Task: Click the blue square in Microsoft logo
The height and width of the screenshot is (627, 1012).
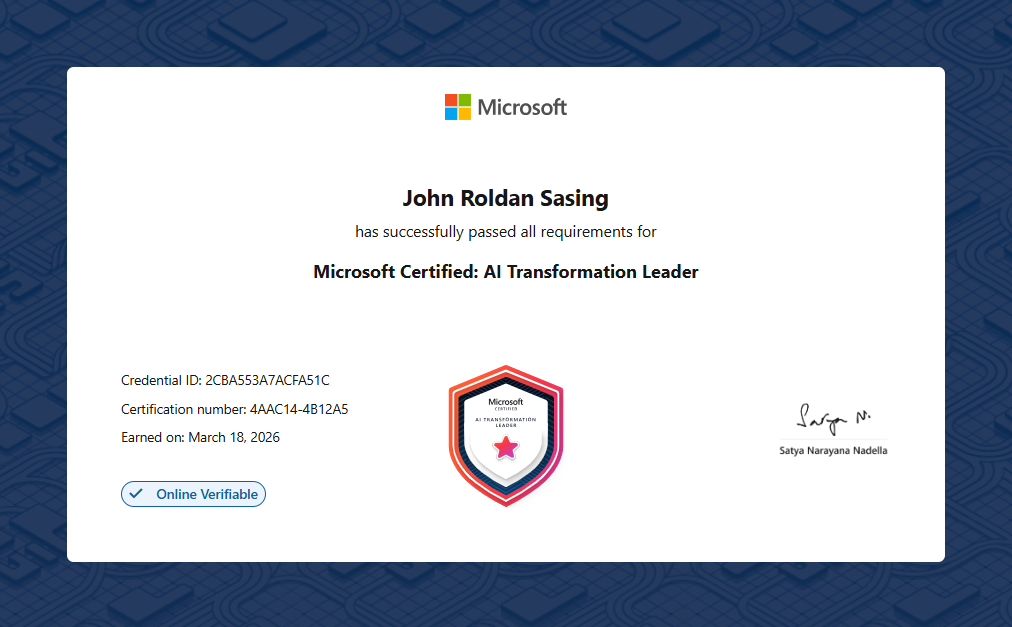Action: 451,114
